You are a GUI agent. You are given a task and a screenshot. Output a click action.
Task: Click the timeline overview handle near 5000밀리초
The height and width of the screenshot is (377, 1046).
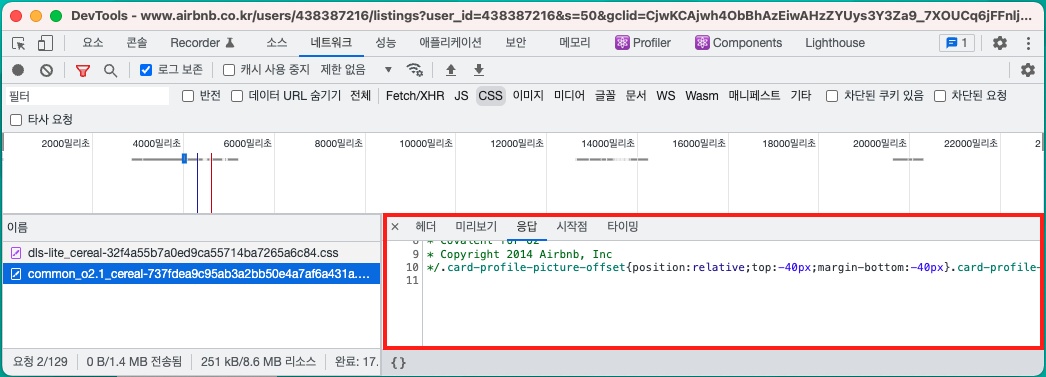[183, 158]
